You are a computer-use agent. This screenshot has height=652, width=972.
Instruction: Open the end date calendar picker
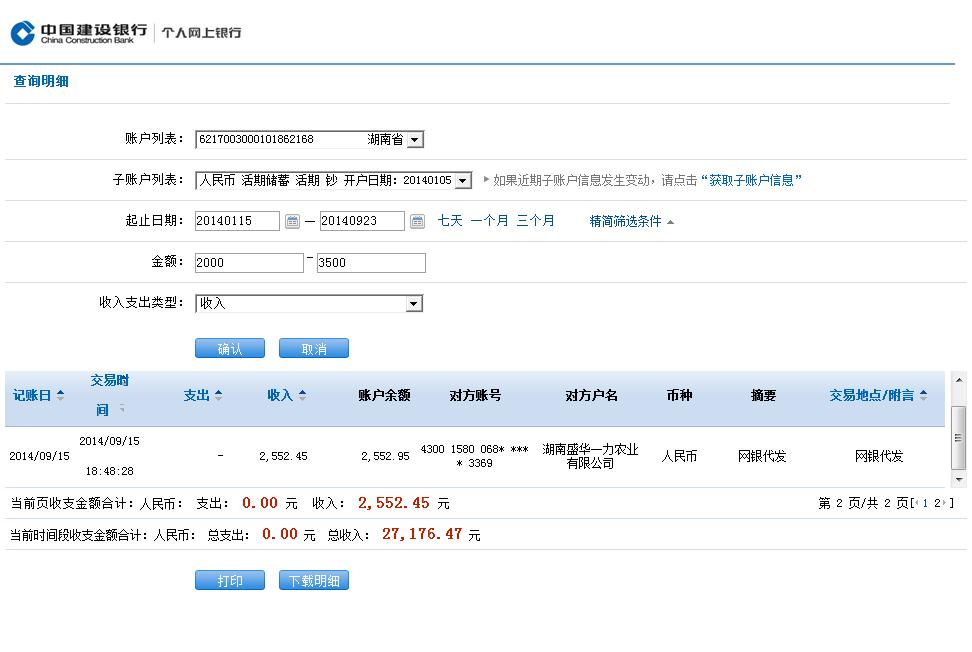[x=417, y=221]
